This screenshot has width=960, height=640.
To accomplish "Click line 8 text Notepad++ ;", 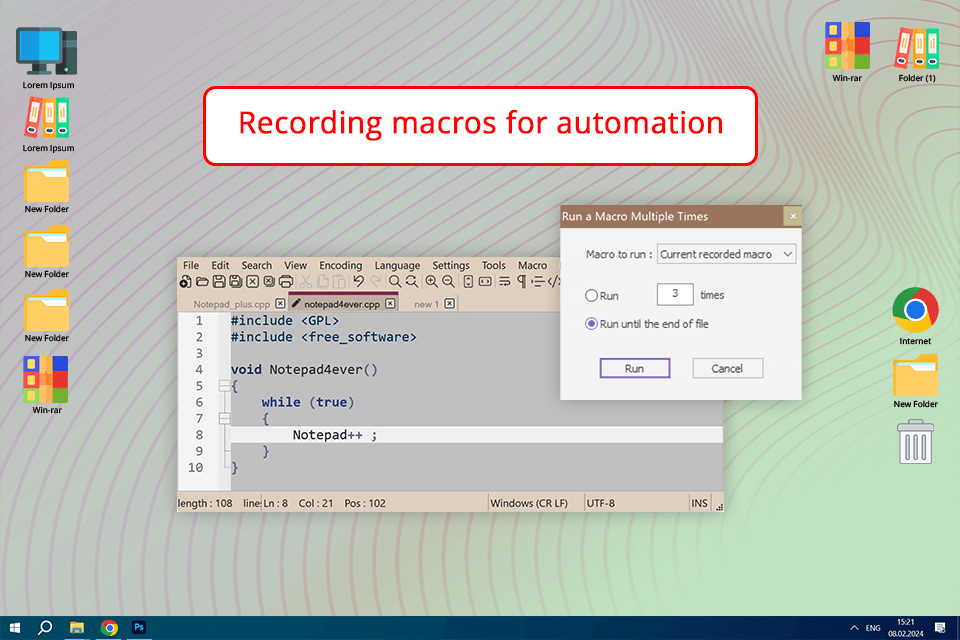I will coord(335,435).
